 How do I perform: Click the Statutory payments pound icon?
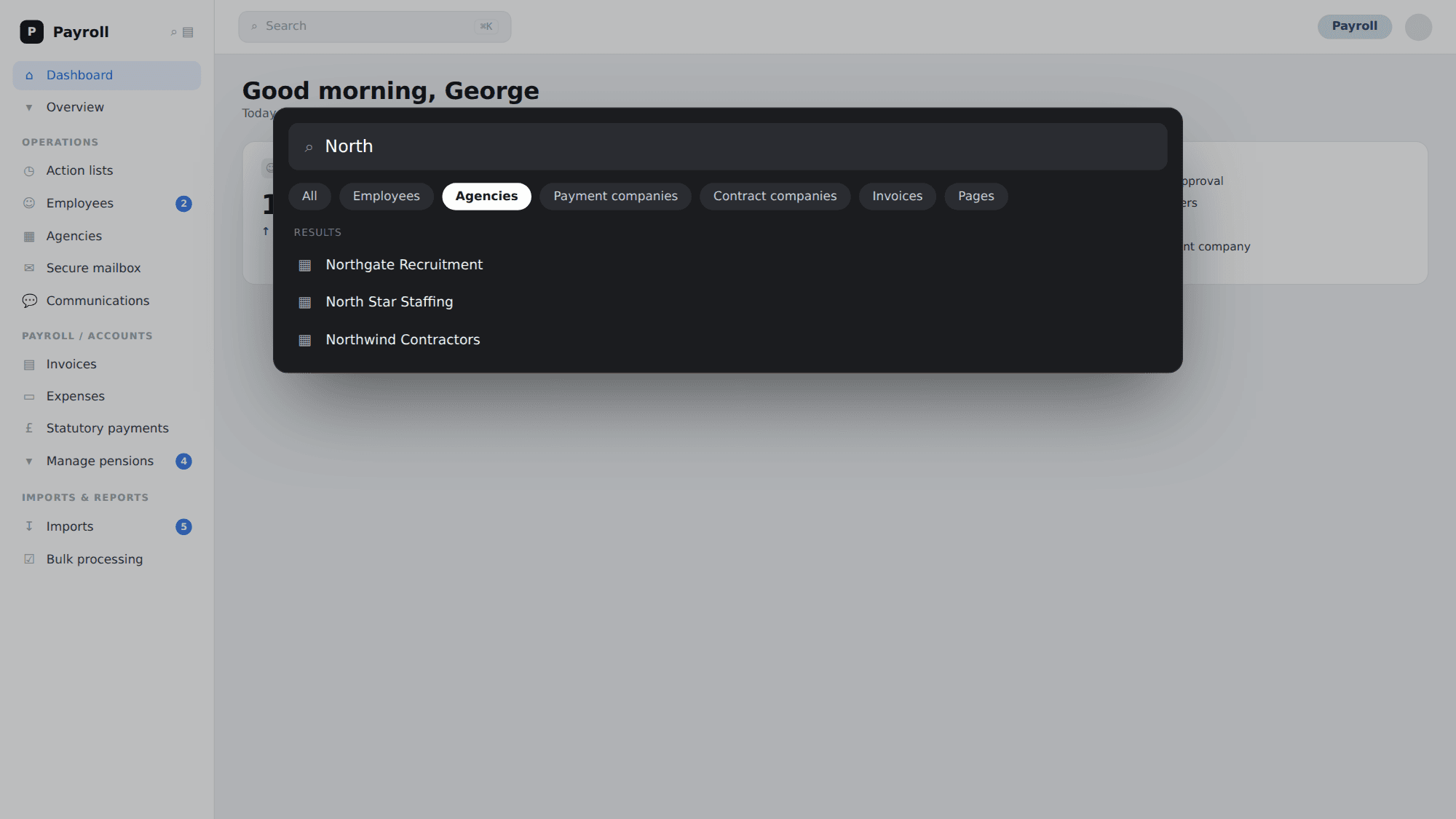(29, 428)
